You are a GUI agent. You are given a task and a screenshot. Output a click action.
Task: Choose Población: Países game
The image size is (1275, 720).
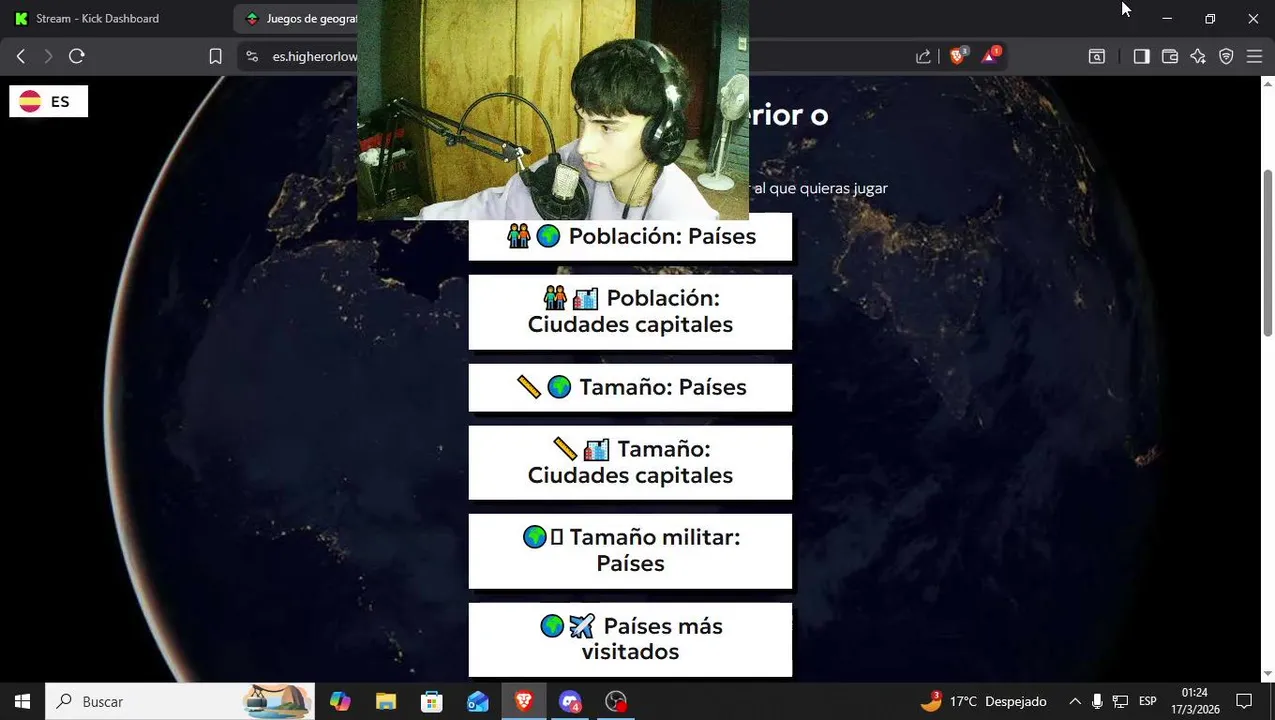(x=630, y=237)
